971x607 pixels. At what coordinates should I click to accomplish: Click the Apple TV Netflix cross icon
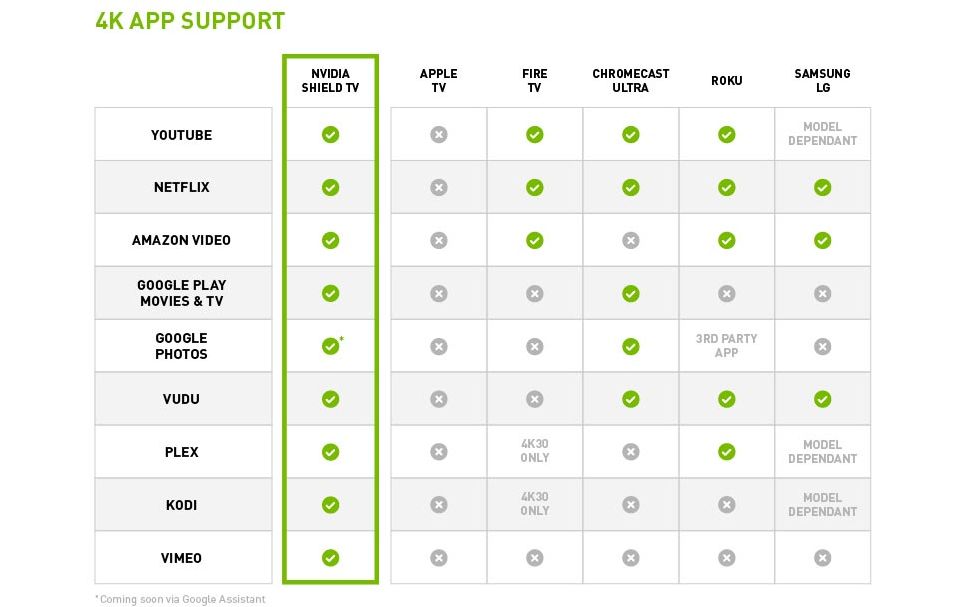(438, 187)
